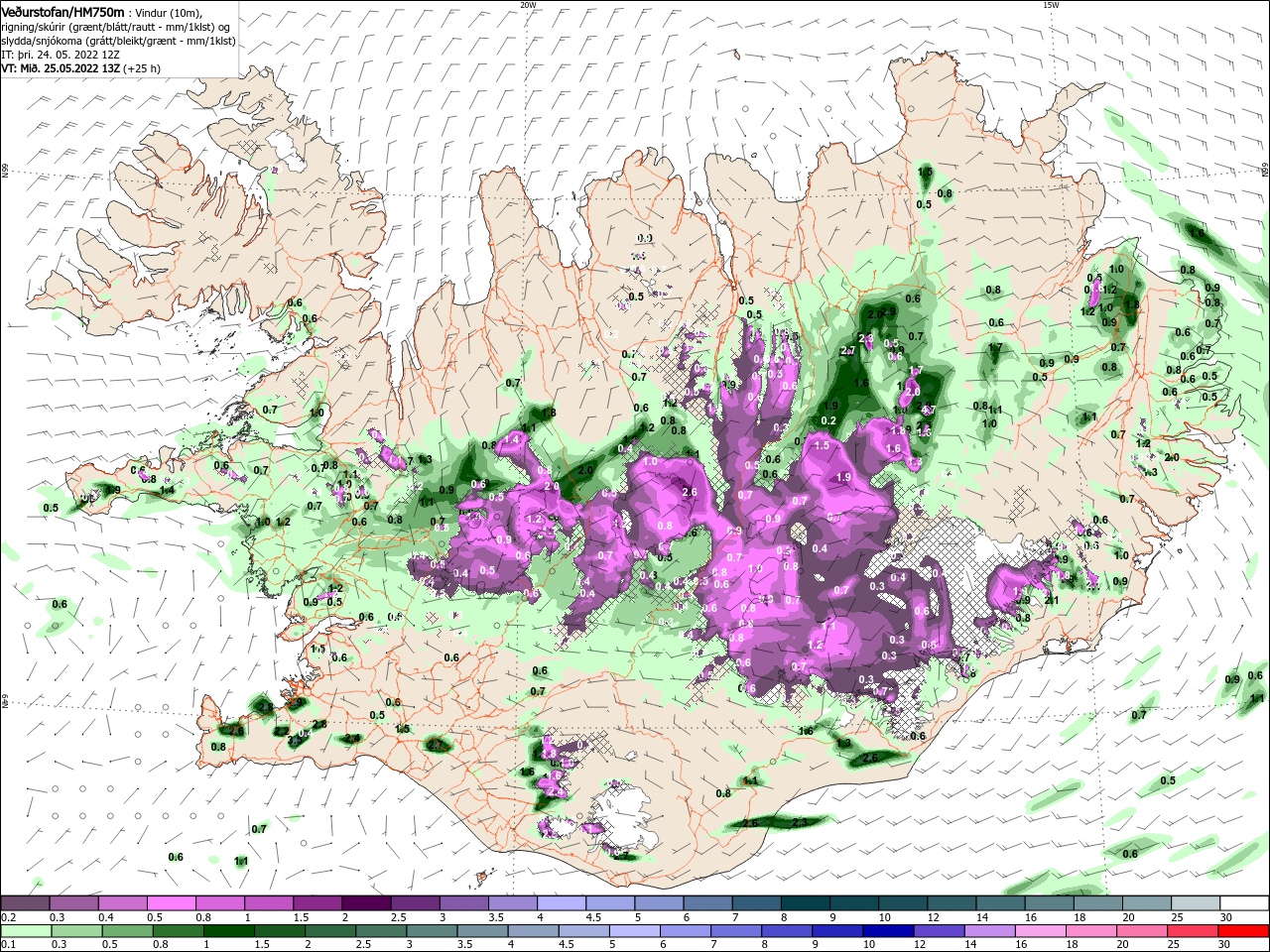Select the dusky purple 0.2–0.3 snow swatch
Screen dimensions: 1270x952
(x=25, y=903)
